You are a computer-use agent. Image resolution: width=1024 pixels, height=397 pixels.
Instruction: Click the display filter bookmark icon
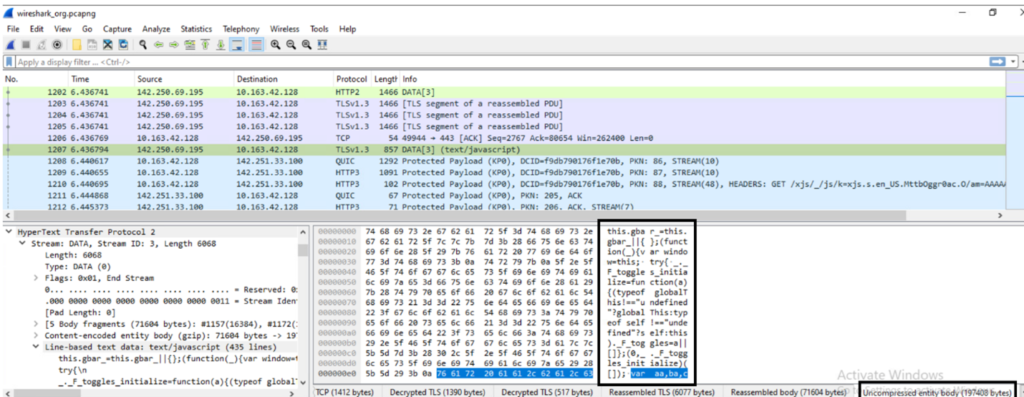[x=9, y=62]
